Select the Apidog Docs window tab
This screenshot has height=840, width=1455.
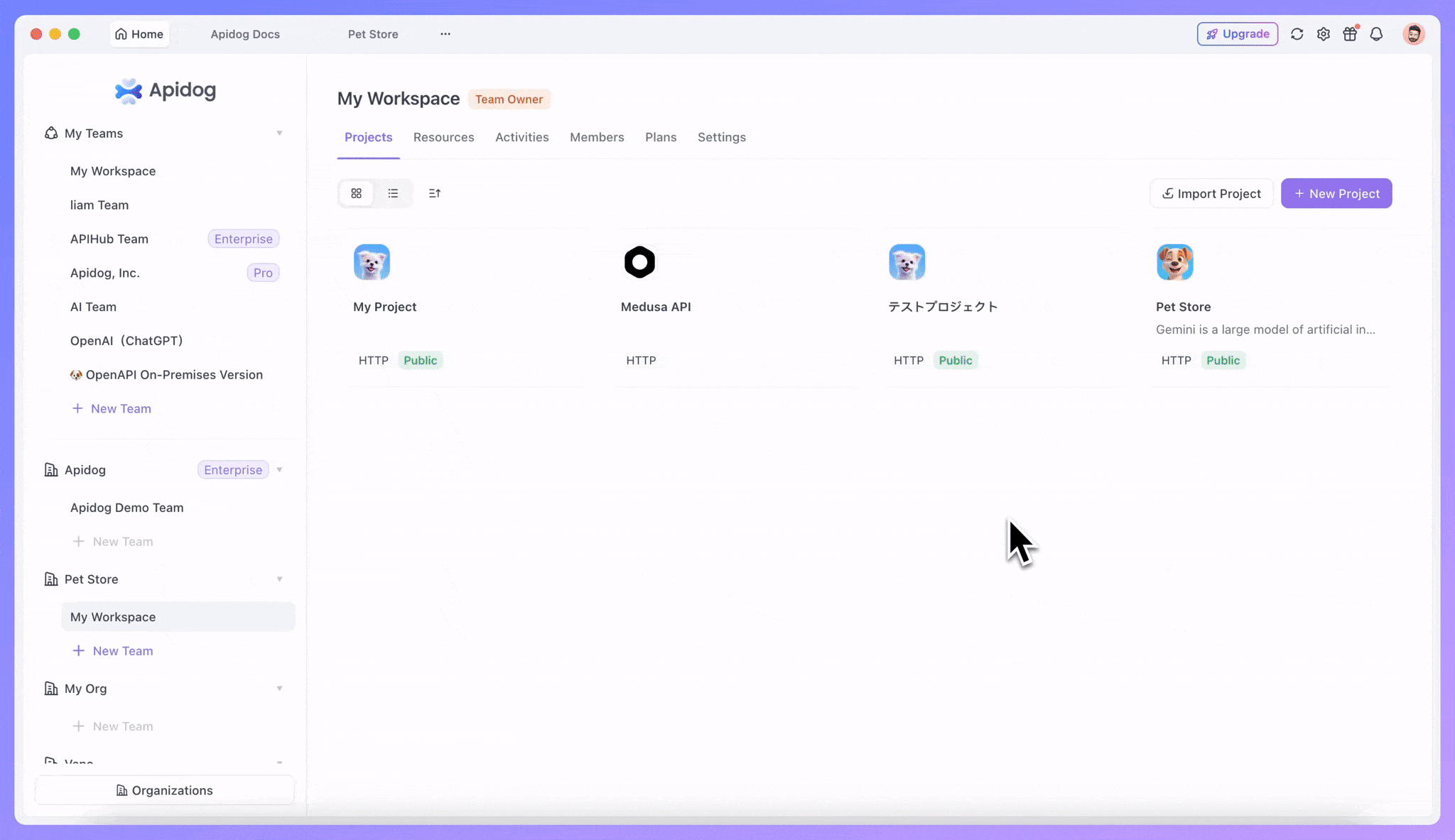(x=245, y=34)
